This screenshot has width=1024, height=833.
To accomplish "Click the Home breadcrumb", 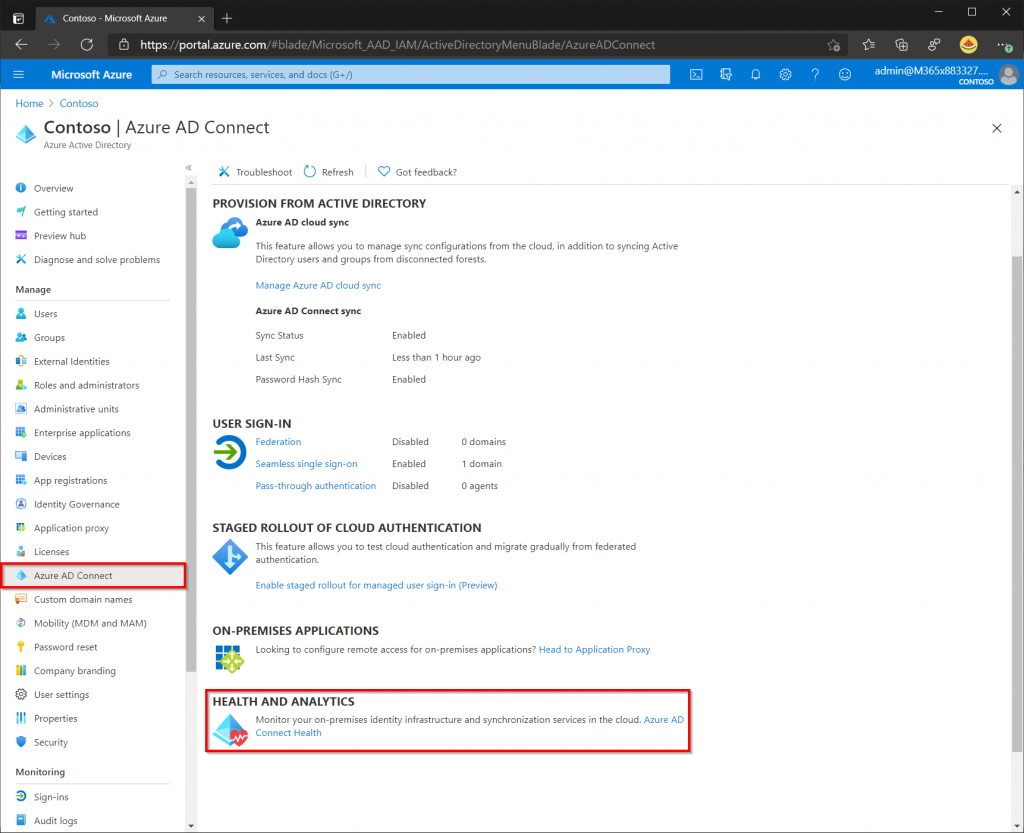I will 29,103.
